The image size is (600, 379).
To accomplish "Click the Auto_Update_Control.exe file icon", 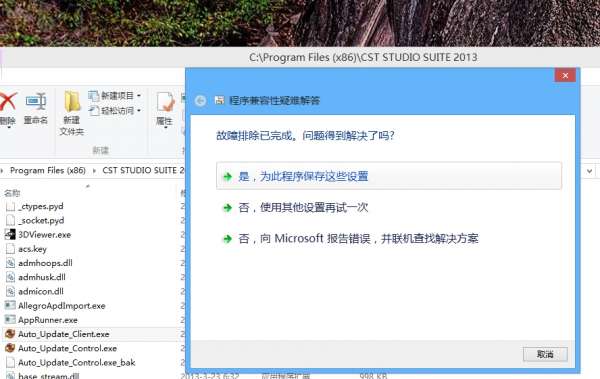I will (10, 348).
